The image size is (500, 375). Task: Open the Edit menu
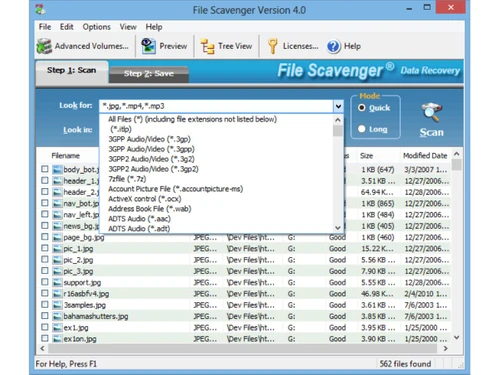pyautogui.click(x=66, y=27)
